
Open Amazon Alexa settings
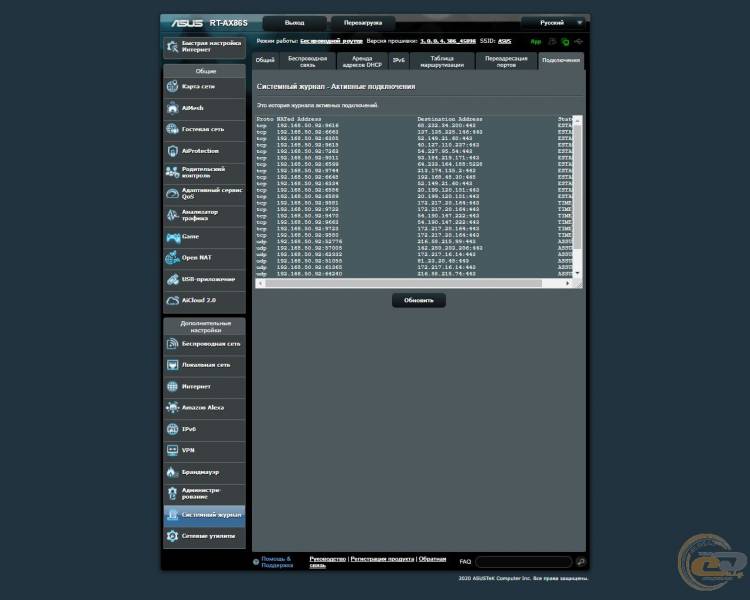pos(204,408)
